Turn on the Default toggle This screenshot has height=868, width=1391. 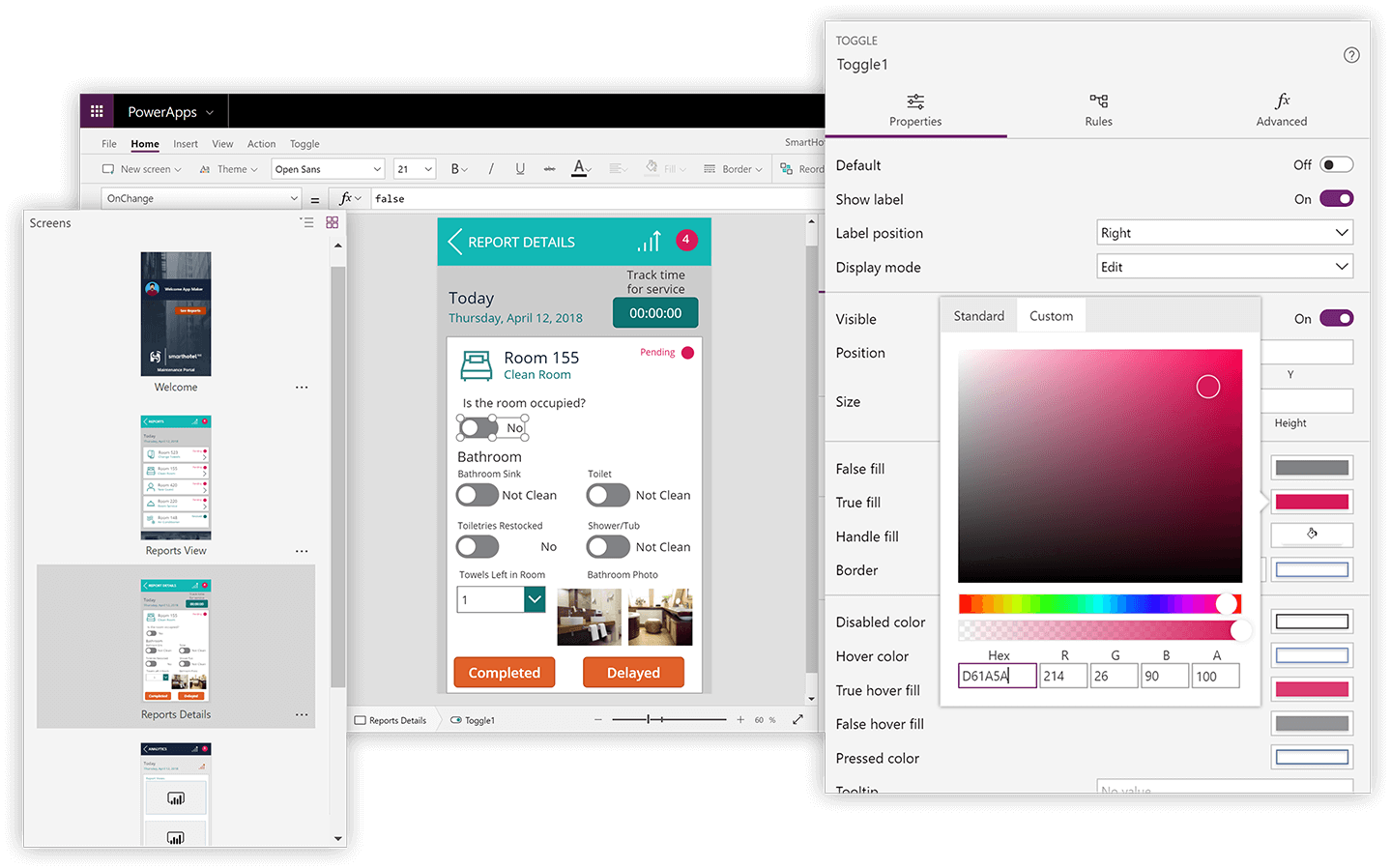tap(1336, 164)
